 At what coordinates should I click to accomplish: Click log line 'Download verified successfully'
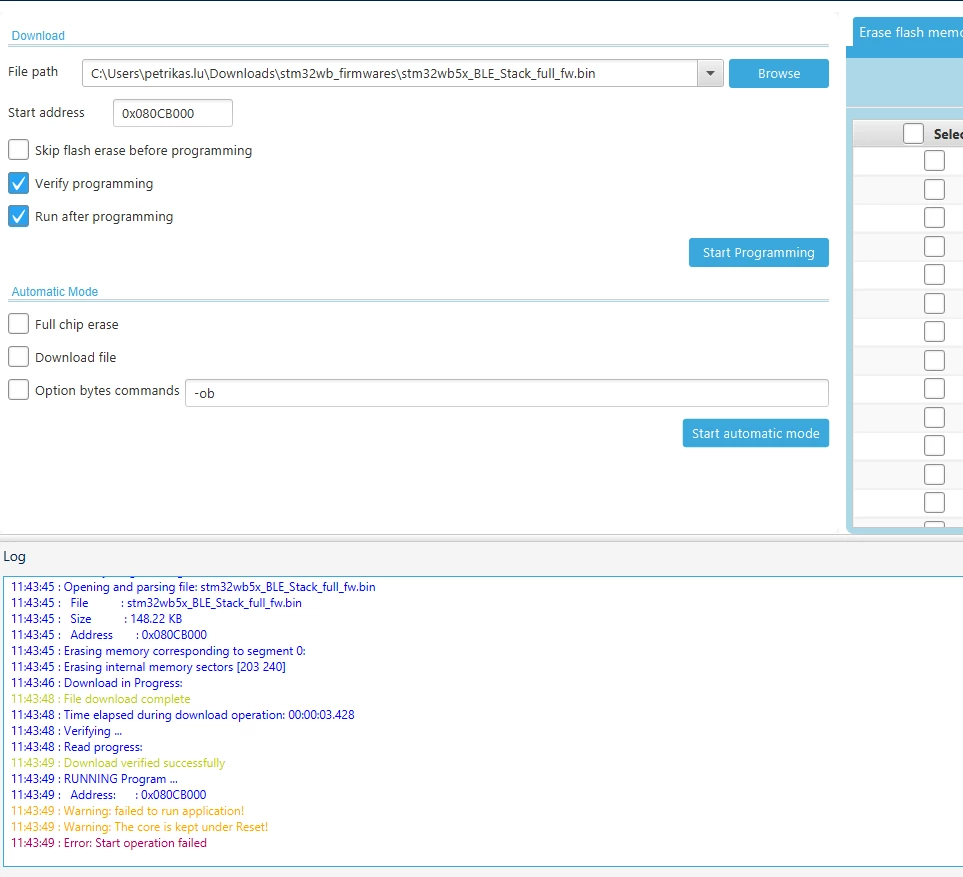coord(118,763)
